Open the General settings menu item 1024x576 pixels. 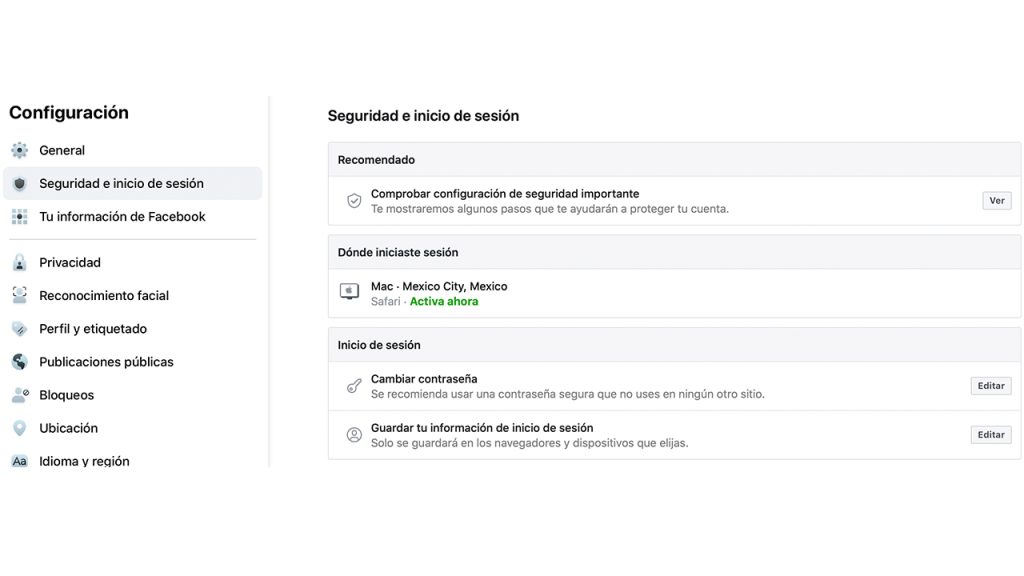62,150
